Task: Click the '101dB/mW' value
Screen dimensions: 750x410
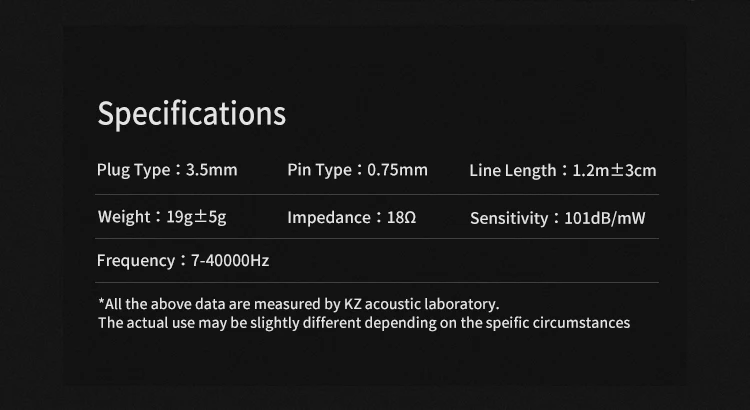Action: click(605, 219)
